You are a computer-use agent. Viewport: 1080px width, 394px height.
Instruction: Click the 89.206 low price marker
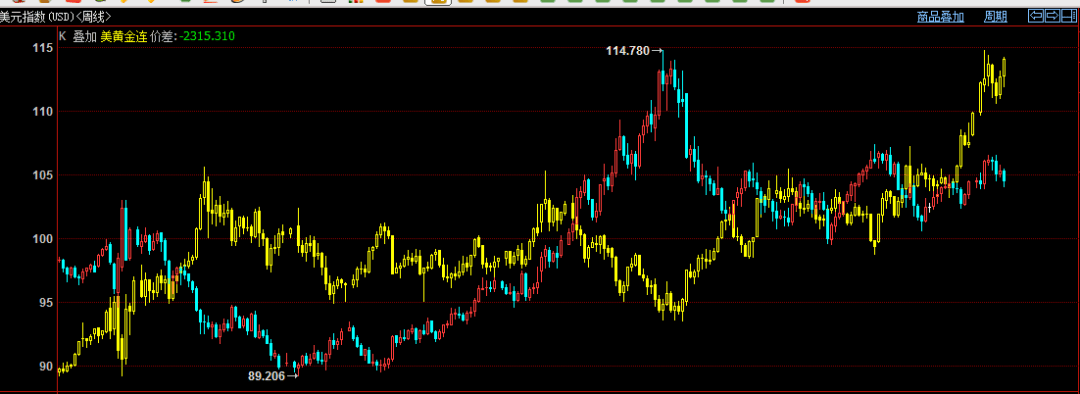click(267, 376)
